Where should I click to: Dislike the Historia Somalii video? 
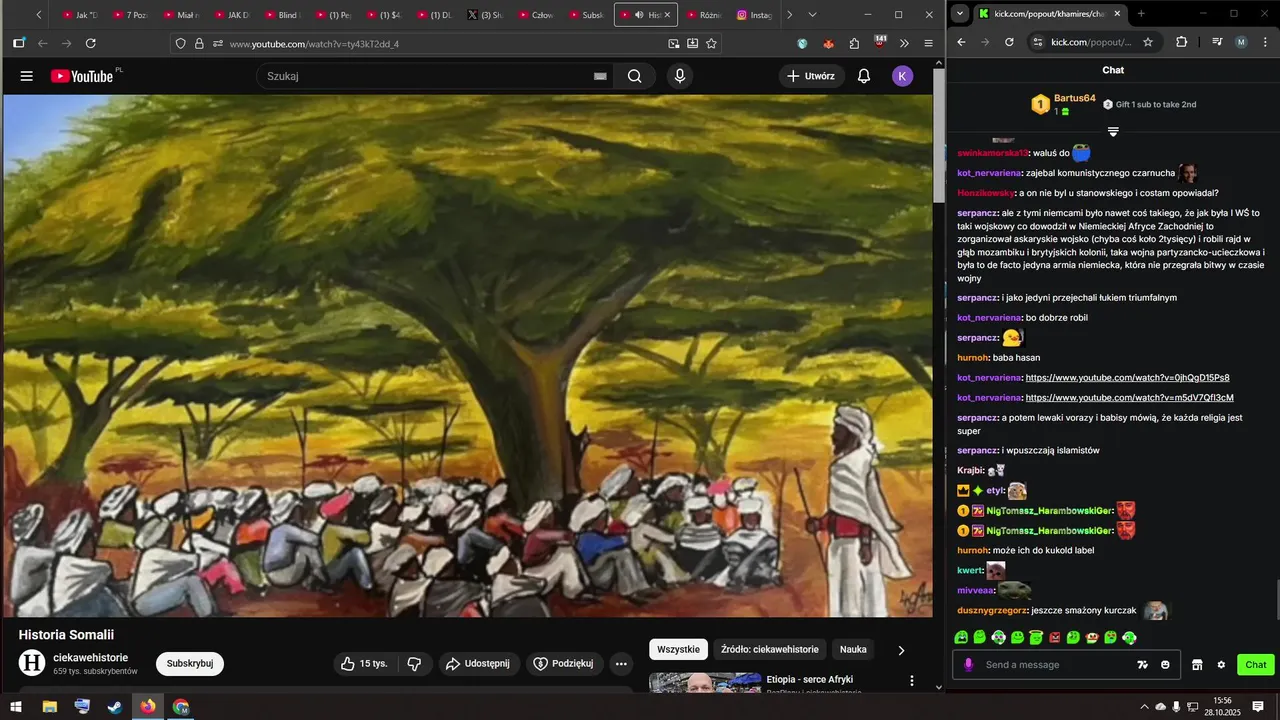click(x=414, y=664)
